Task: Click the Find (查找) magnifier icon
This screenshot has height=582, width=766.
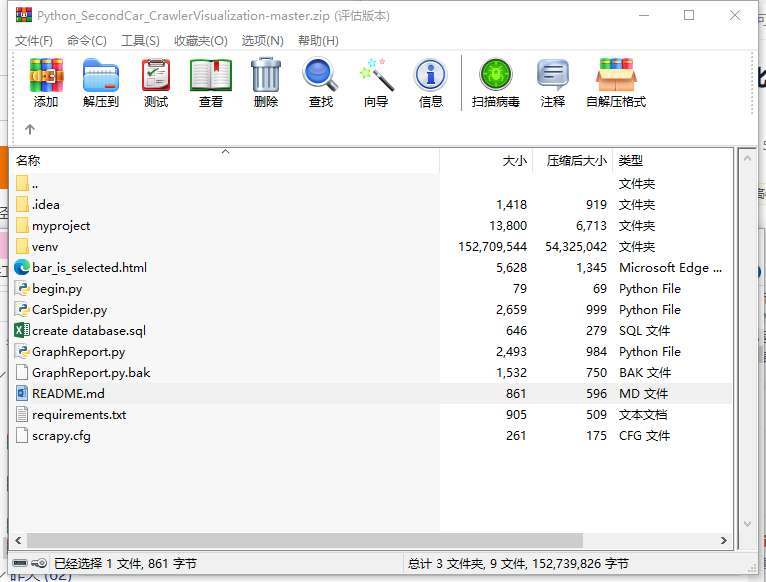Action: coord(320,74)
